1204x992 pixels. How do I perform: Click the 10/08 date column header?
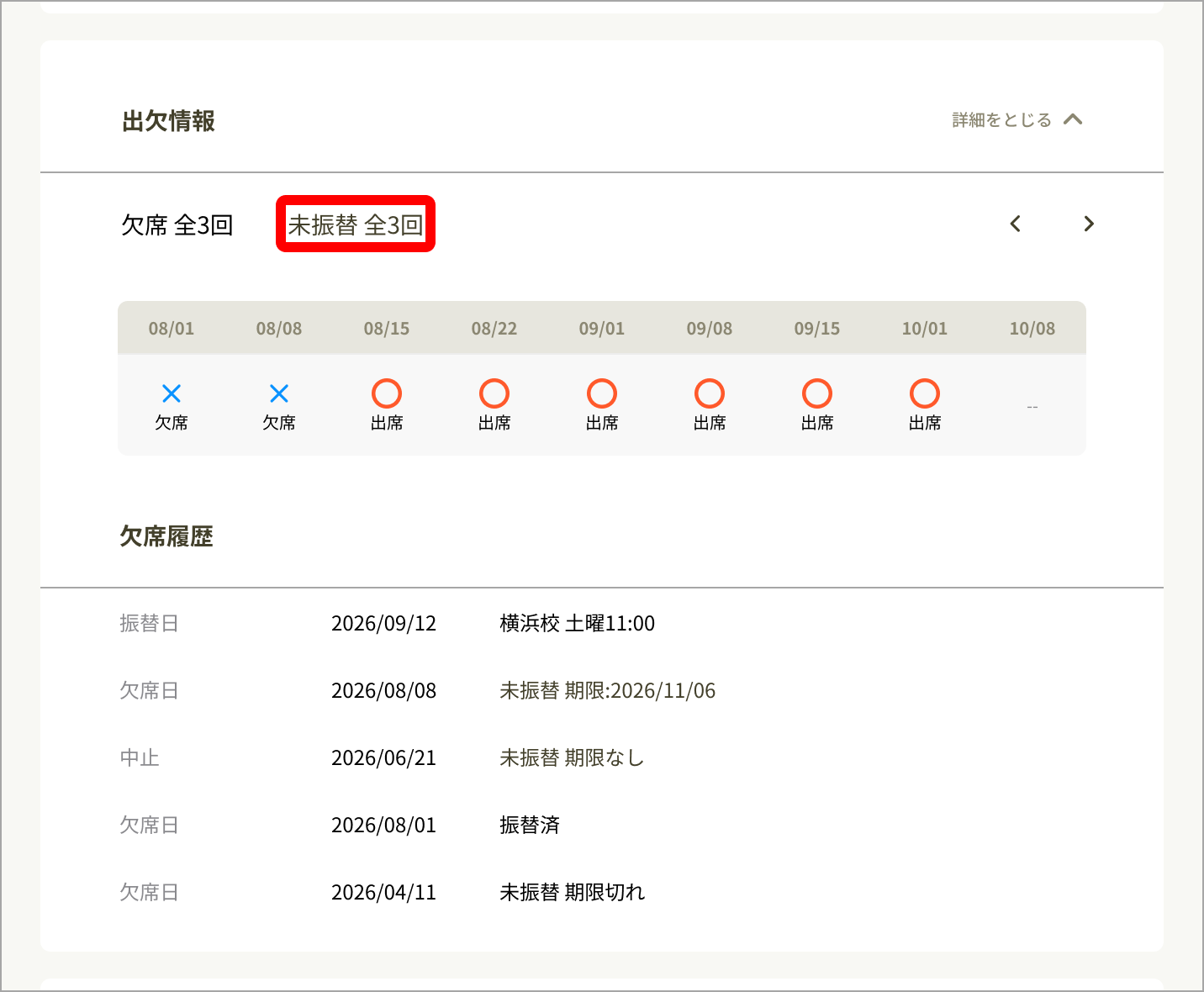[x=1032, y=329]
